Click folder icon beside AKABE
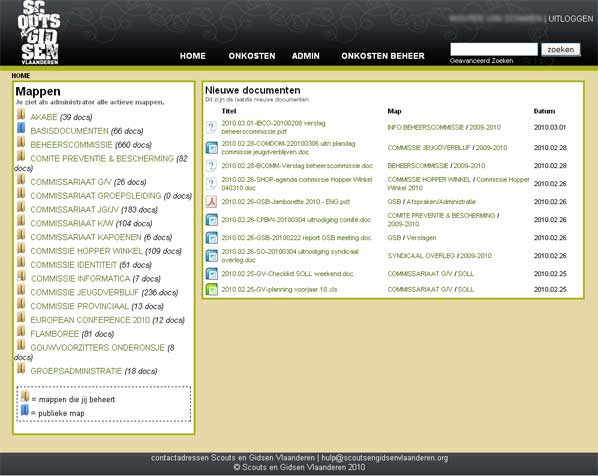This screenshot has width=598, height=476. (21, 114)
